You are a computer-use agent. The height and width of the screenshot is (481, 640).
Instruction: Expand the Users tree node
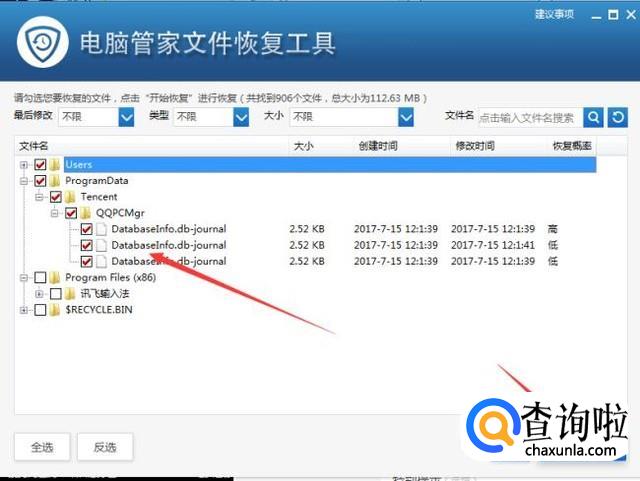point(24,165)
